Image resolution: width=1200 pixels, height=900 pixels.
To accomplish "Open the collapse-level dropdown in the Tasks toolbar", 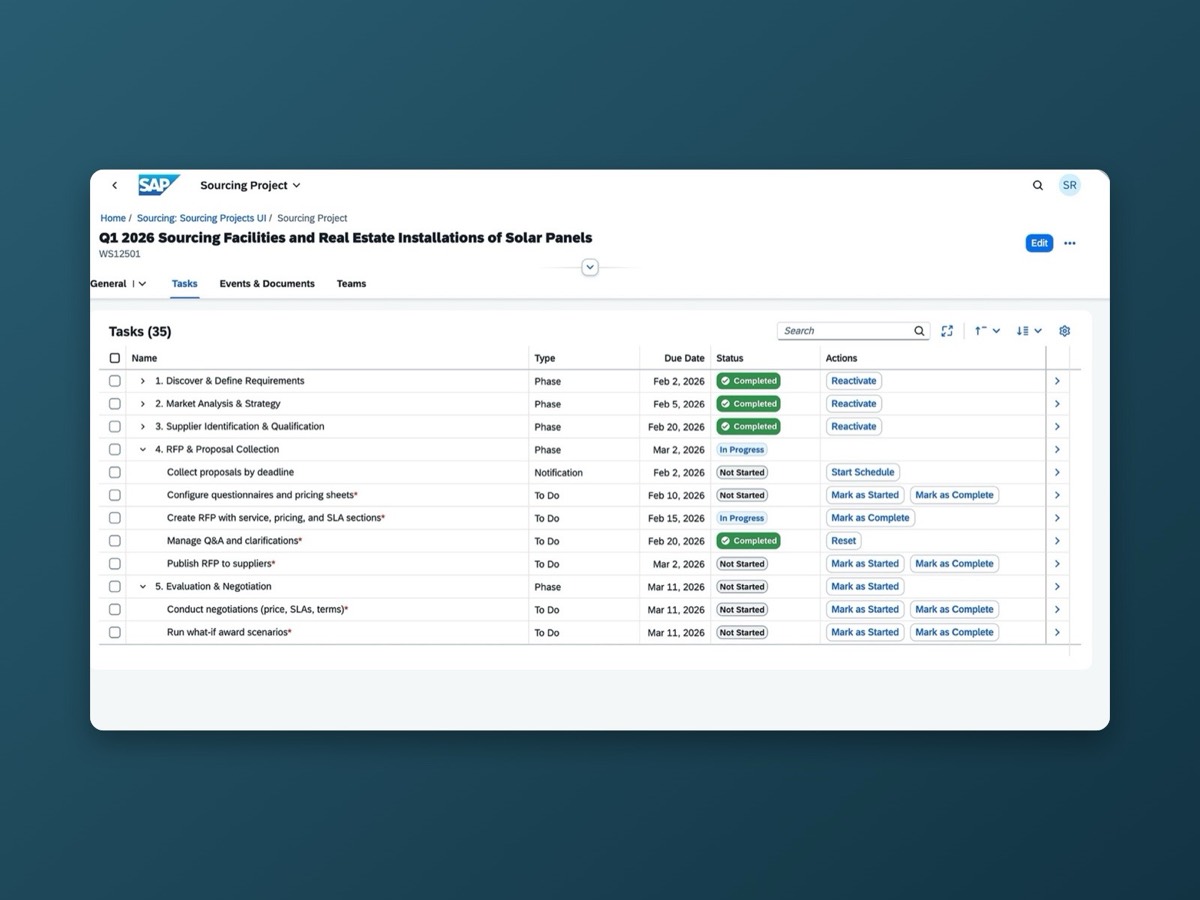I will click(x=987, y=331).
